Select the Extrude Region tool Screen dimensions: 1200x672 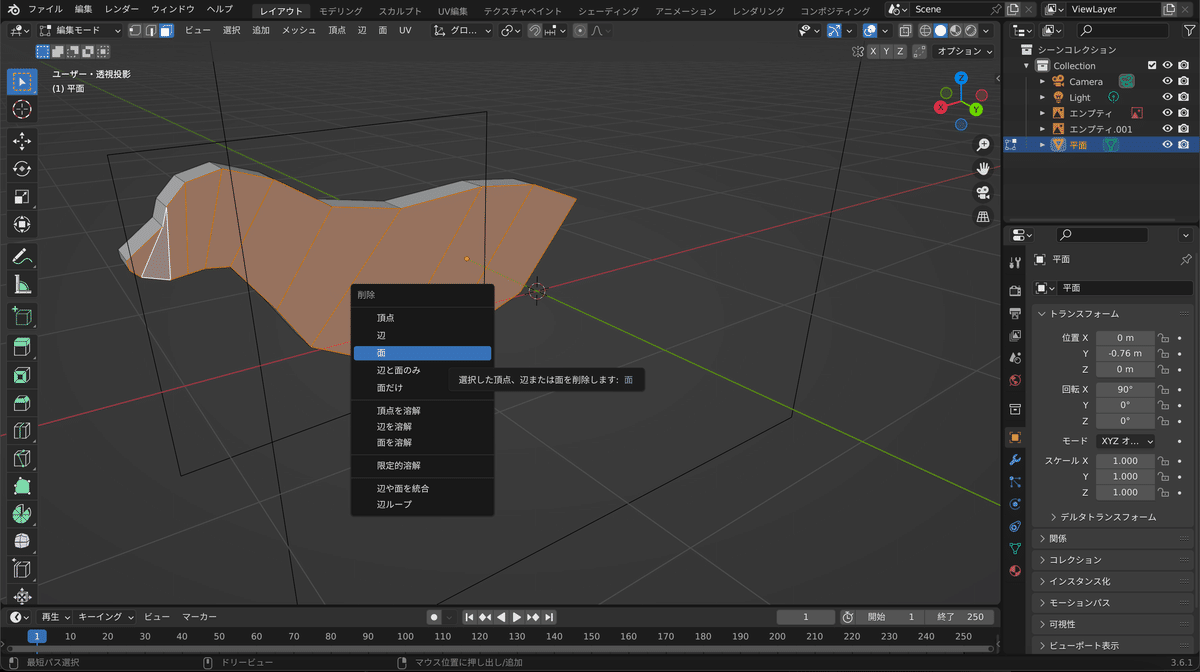22,348
